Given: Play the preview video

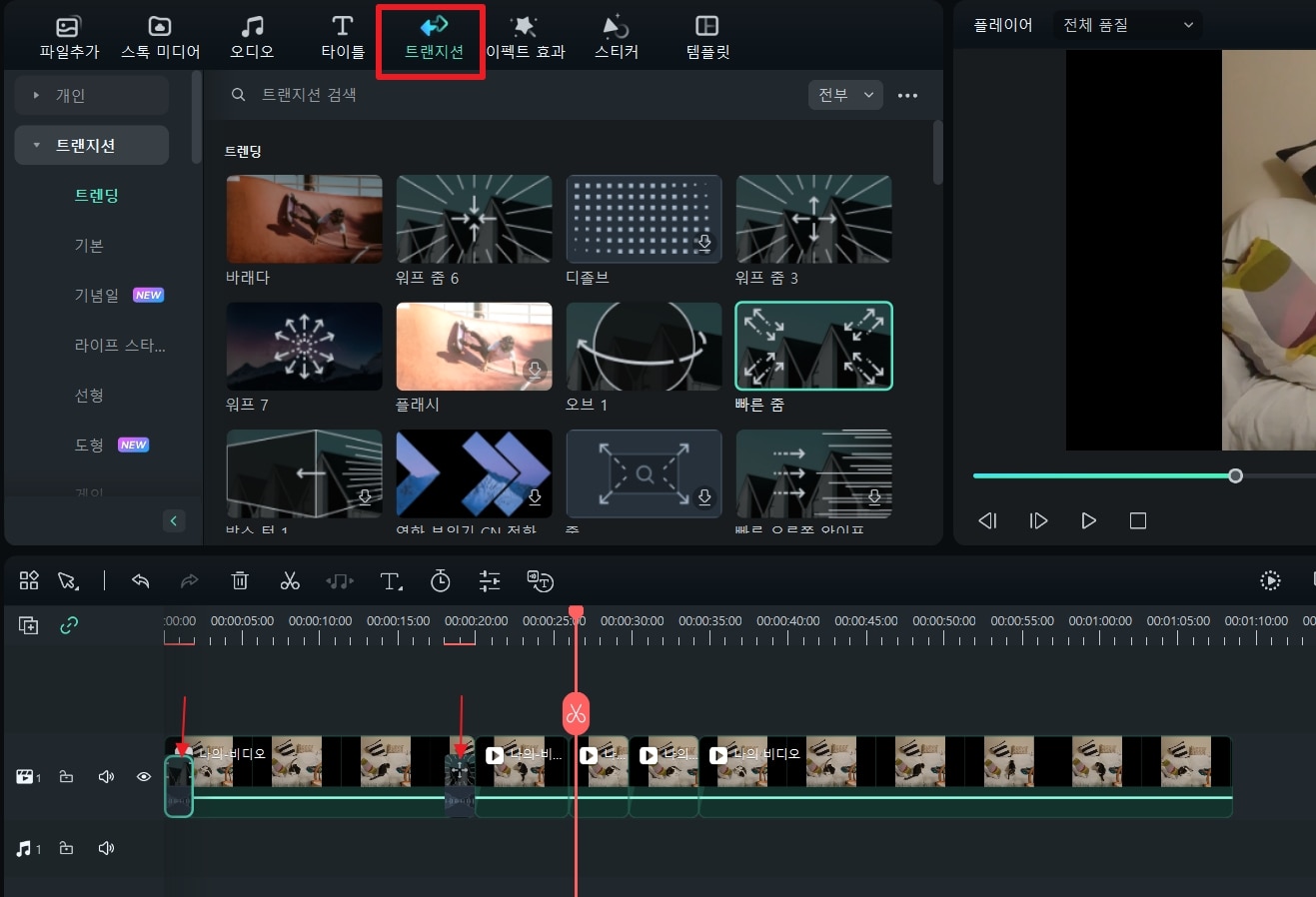Looking at the screenshot, I should click(x=1089, y=520).
